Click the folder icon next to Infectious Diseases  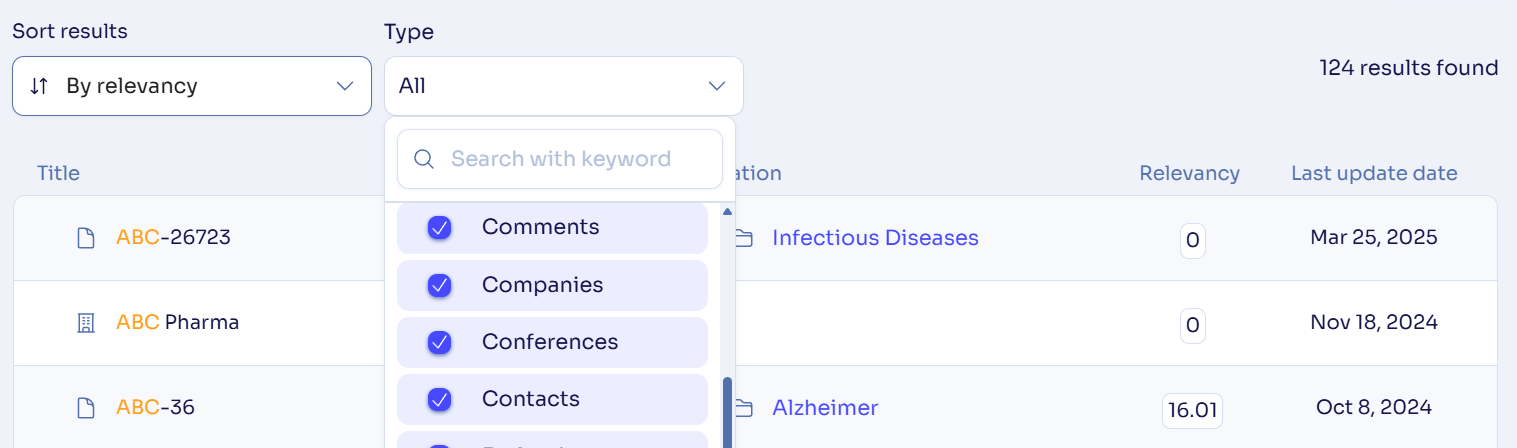[743, 238]
